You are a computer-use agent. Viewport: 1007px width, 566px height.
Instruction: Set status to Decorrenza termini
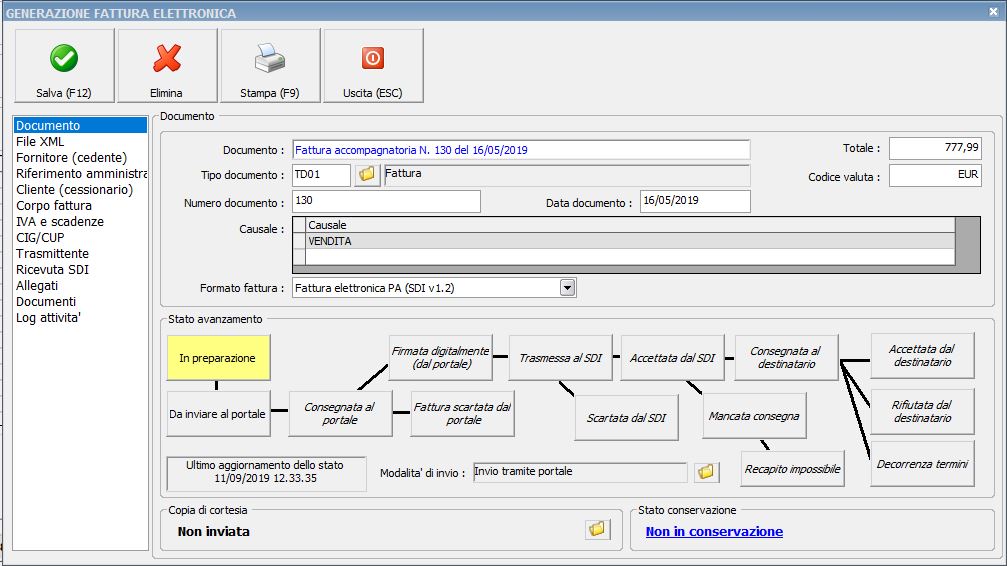[x=922, y=464]
